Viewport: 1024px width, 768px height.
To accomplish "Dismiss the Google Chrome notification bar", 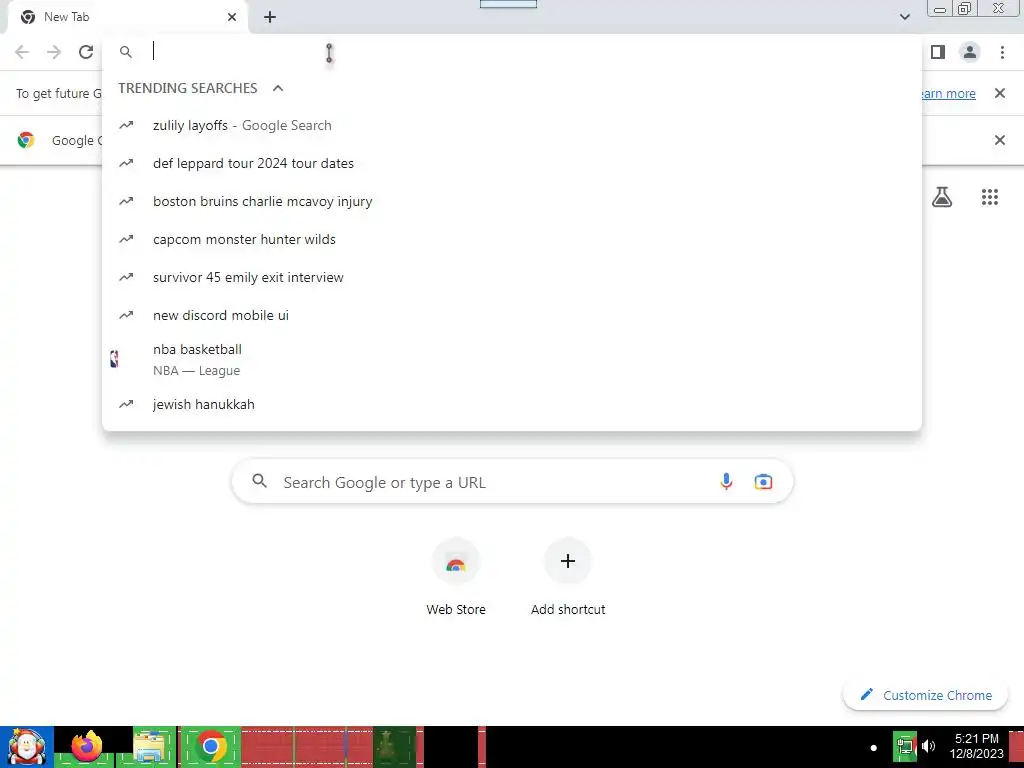I will point(1000,140).
